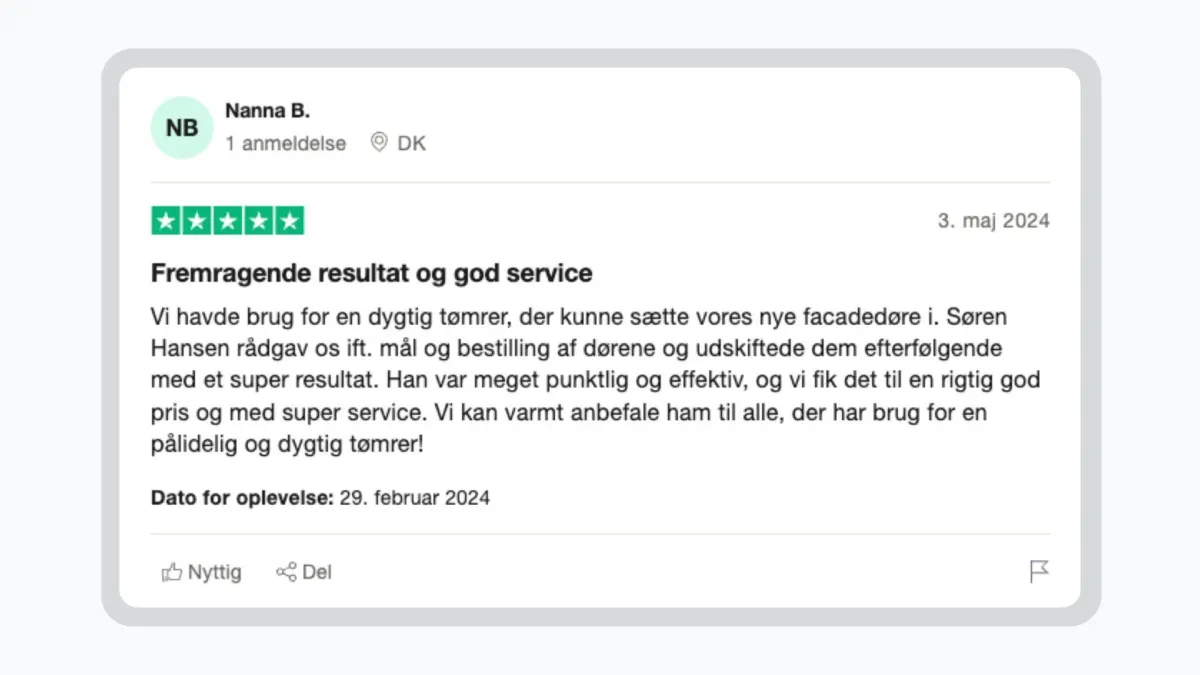Click the fourth green rating star
This screenshot has height=675, width=1200.
tap(259, 221)
